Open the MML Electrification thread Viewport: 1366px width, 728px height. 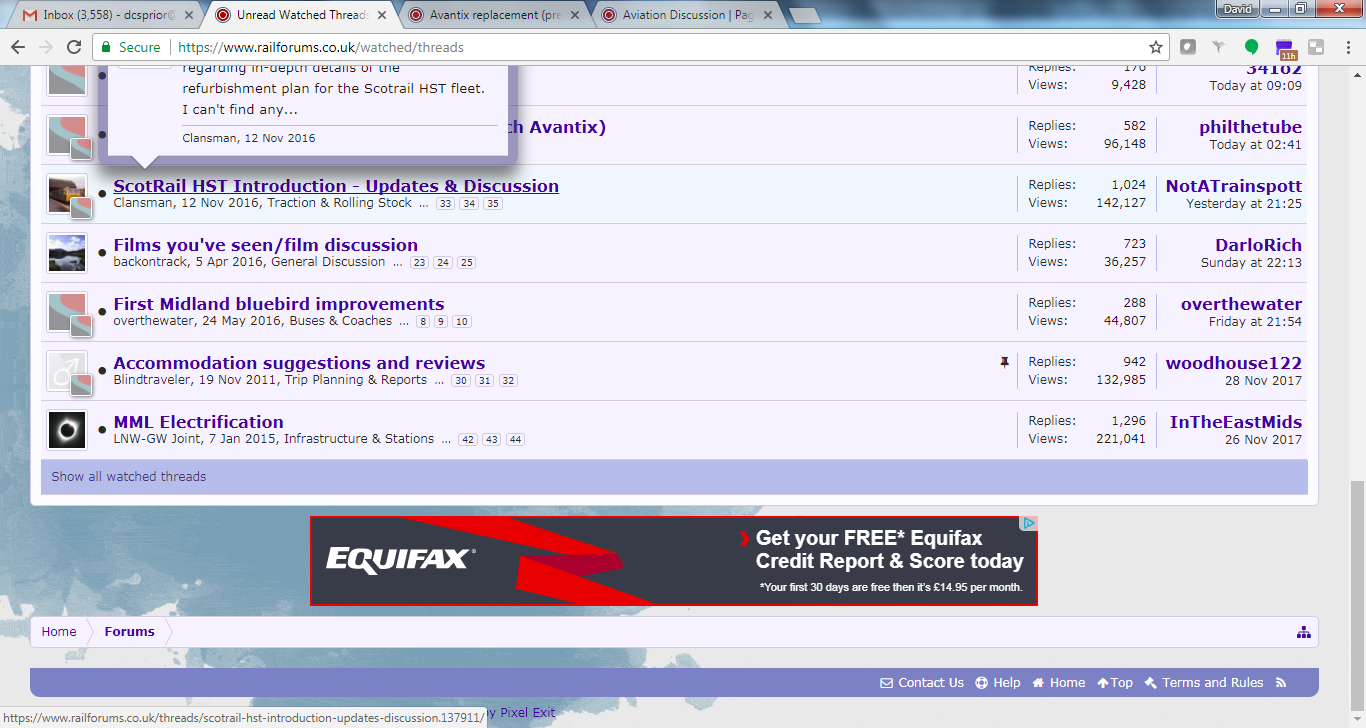pyautogui.click(x=198, y=422)
